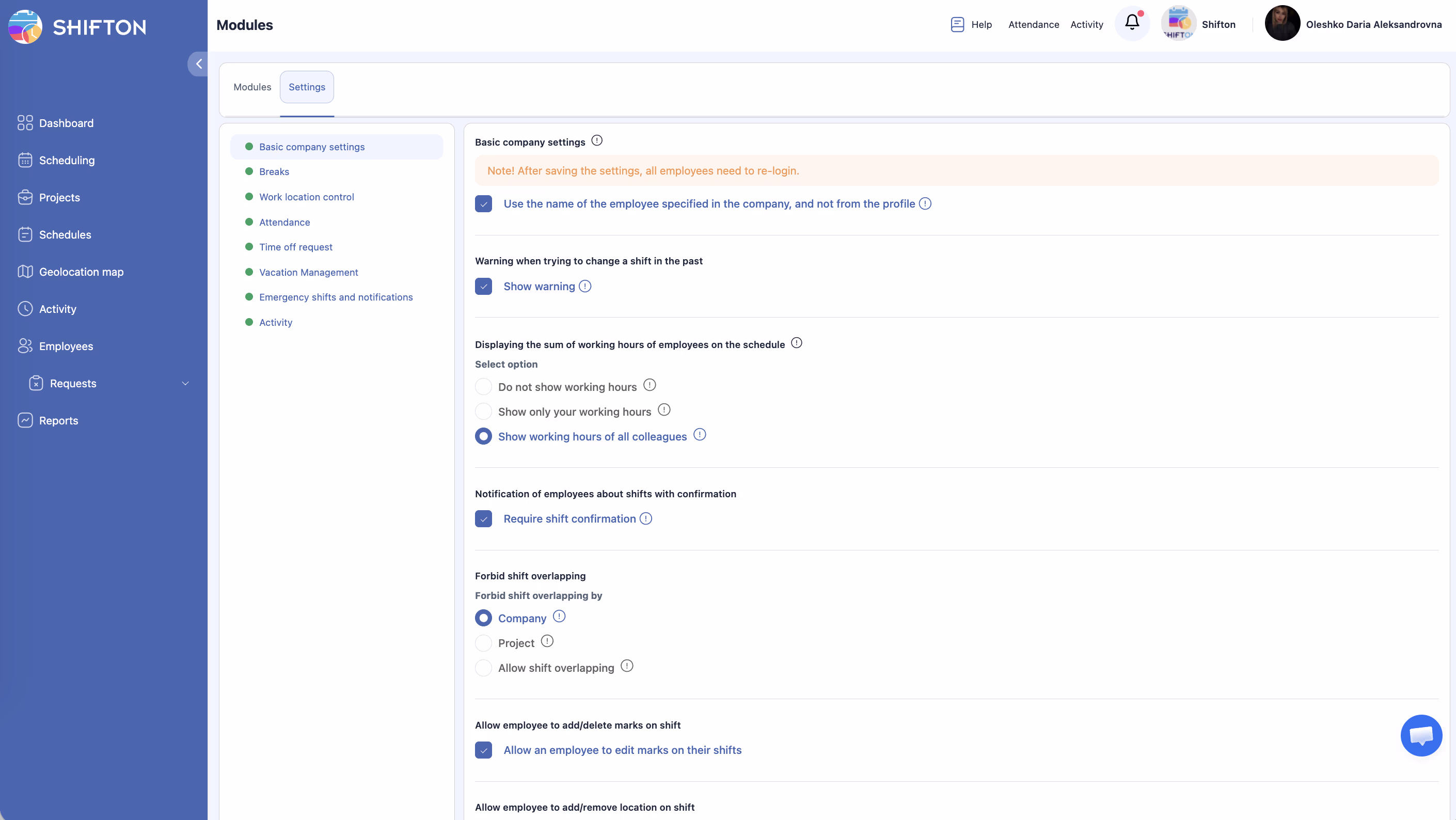Switch to the Modules tab
Screen dimensions: 1456x820
tap(252, 87)
